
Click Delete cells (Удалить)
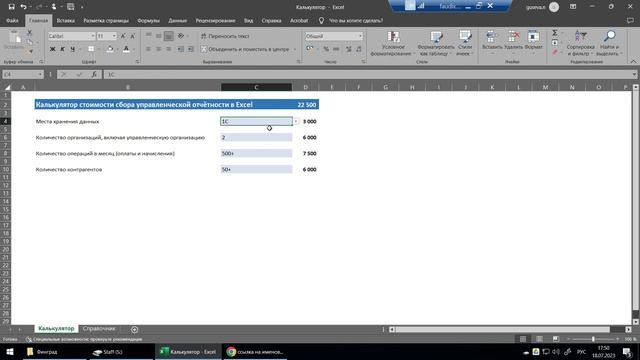pyautogui.click(x=513, y=41)
